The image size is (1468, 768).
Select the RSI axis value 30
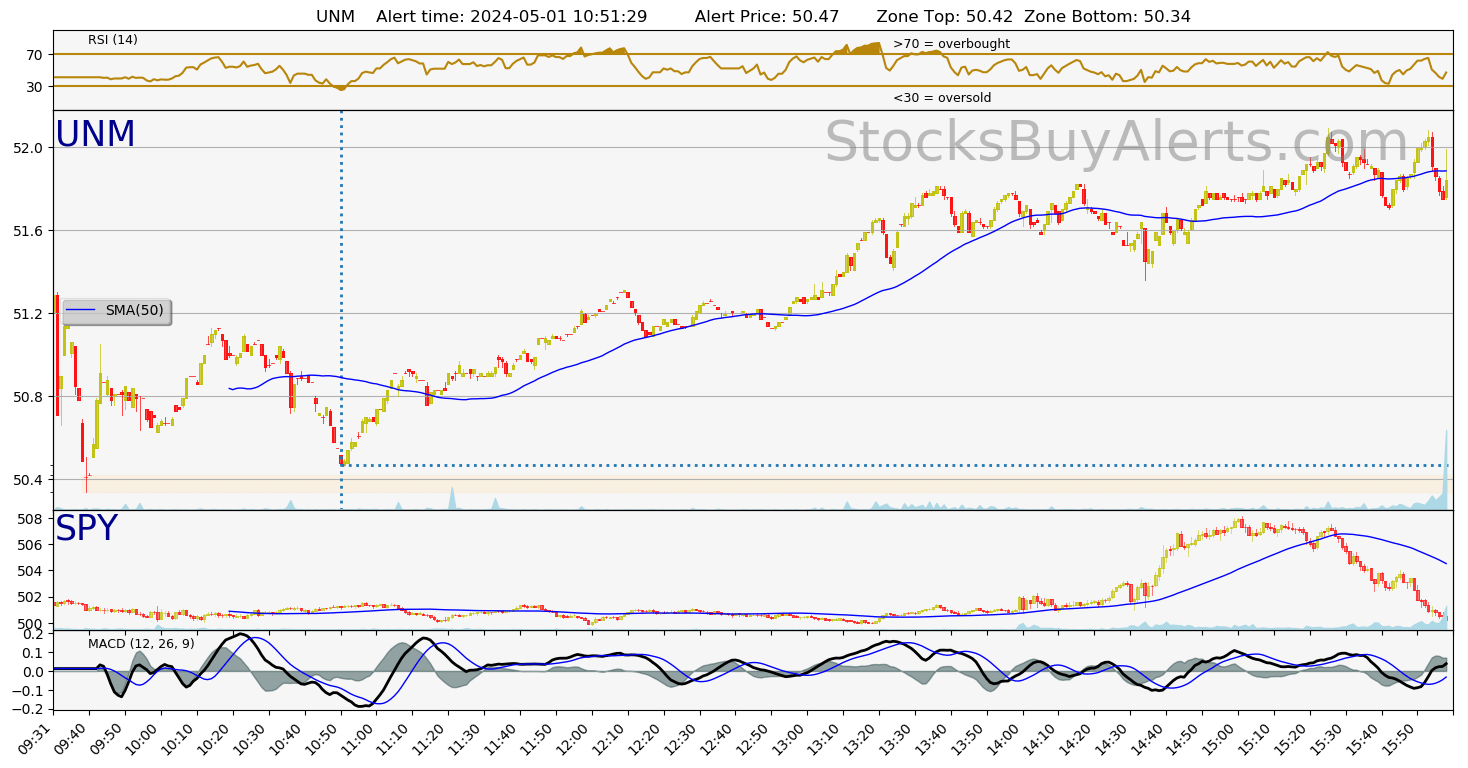click(34, 87)
